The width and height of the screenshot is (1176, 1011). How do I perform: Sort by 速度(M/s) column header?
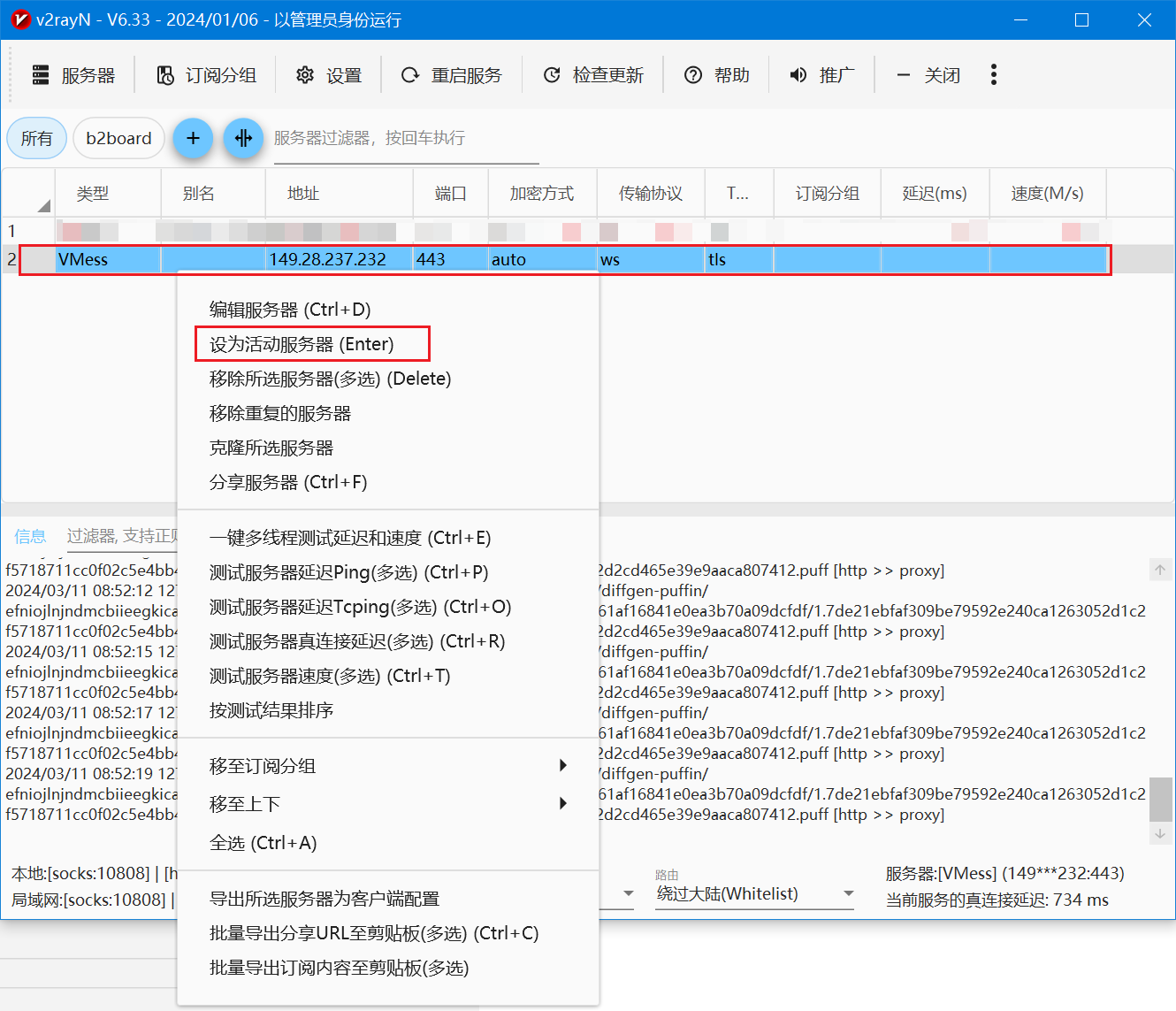[x=1048, y=193]
